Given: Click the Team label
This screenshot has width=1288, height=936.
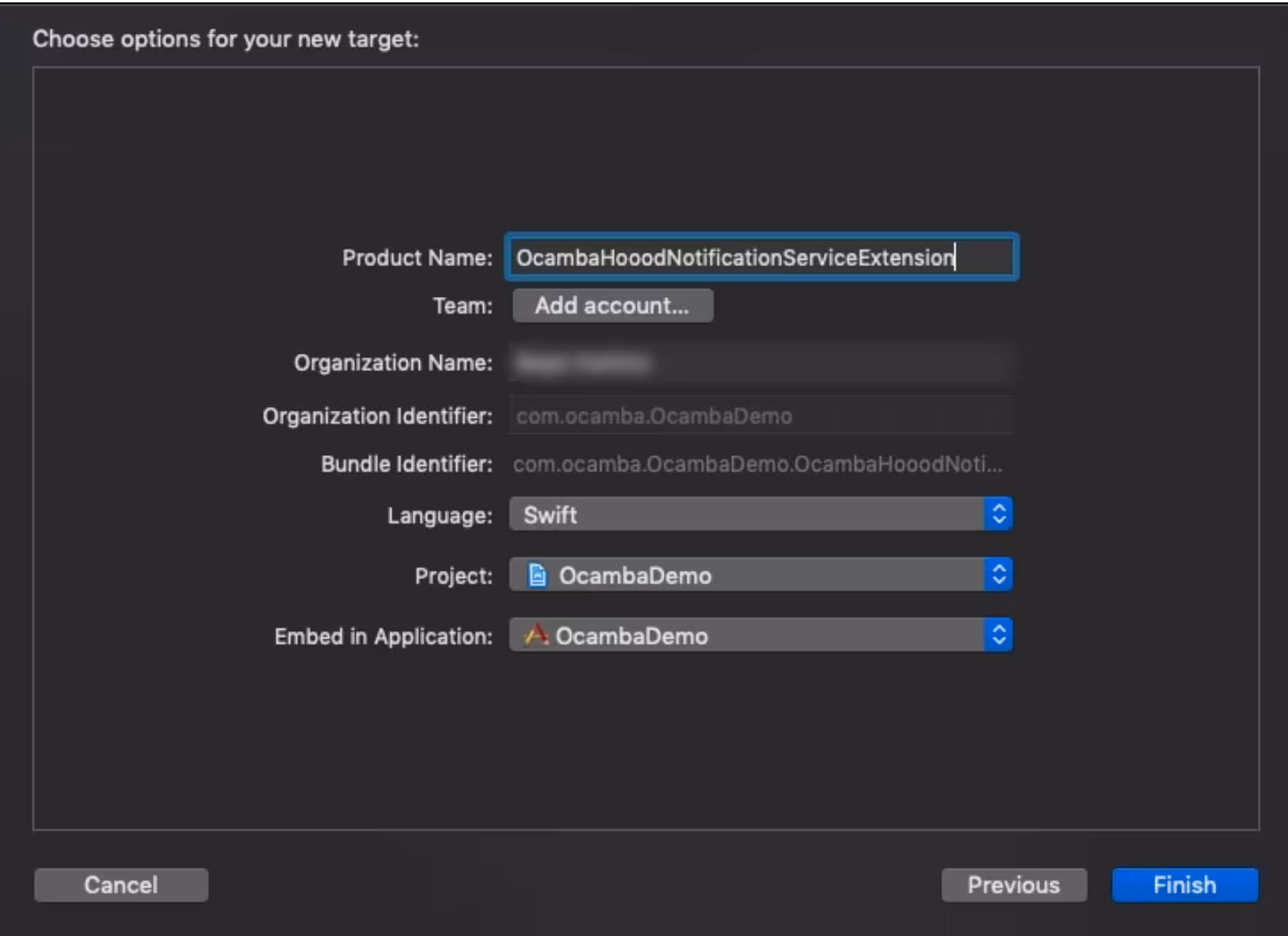Looking at the screenshot, I should [x=462, y=306].
